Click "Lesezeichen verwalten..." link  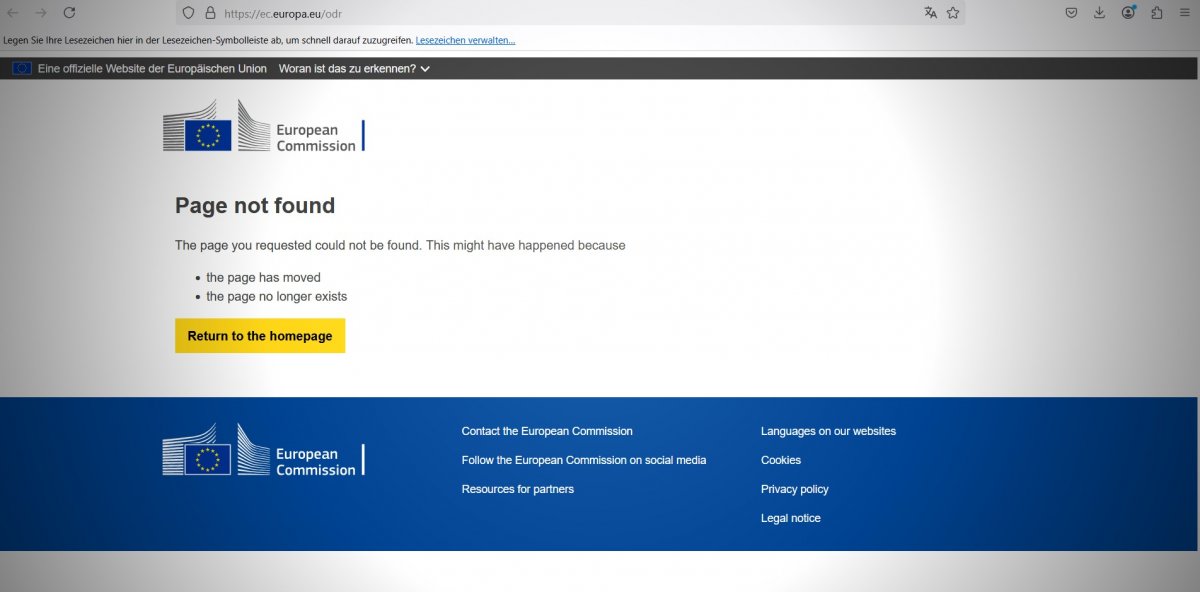(x=465, y=40)
